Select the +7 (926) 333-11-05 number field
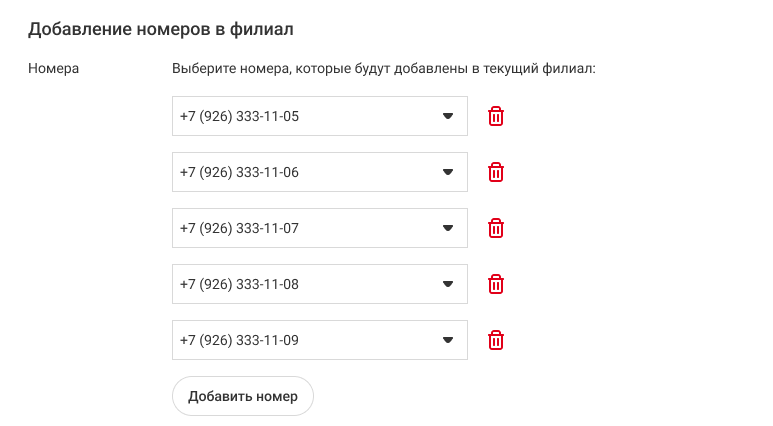Image resolution: width=773 pixels, height=426 pixels. pyautogui.click(x=319, y=116)
